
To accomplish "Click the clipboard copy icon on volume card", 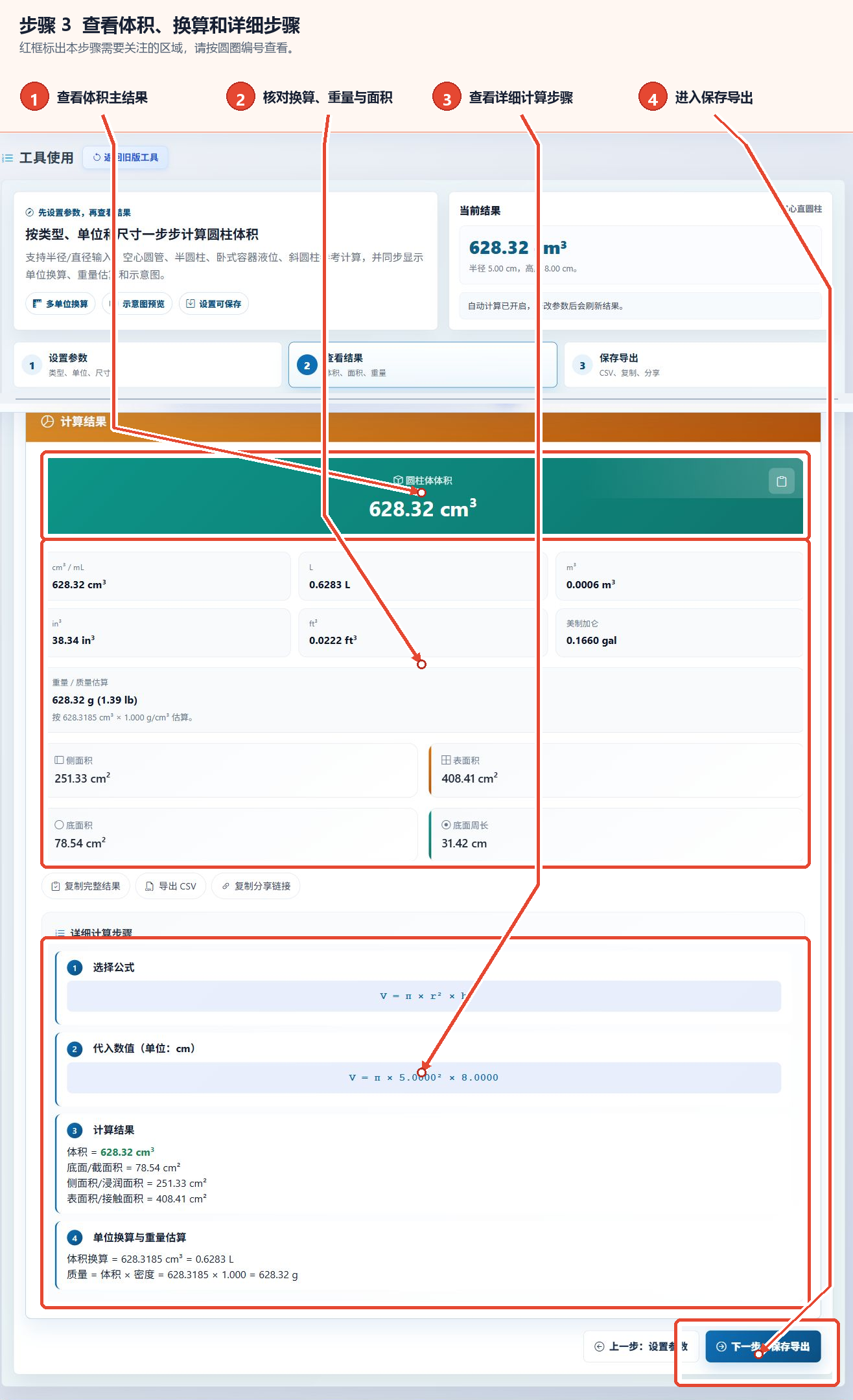I will 781,481.
